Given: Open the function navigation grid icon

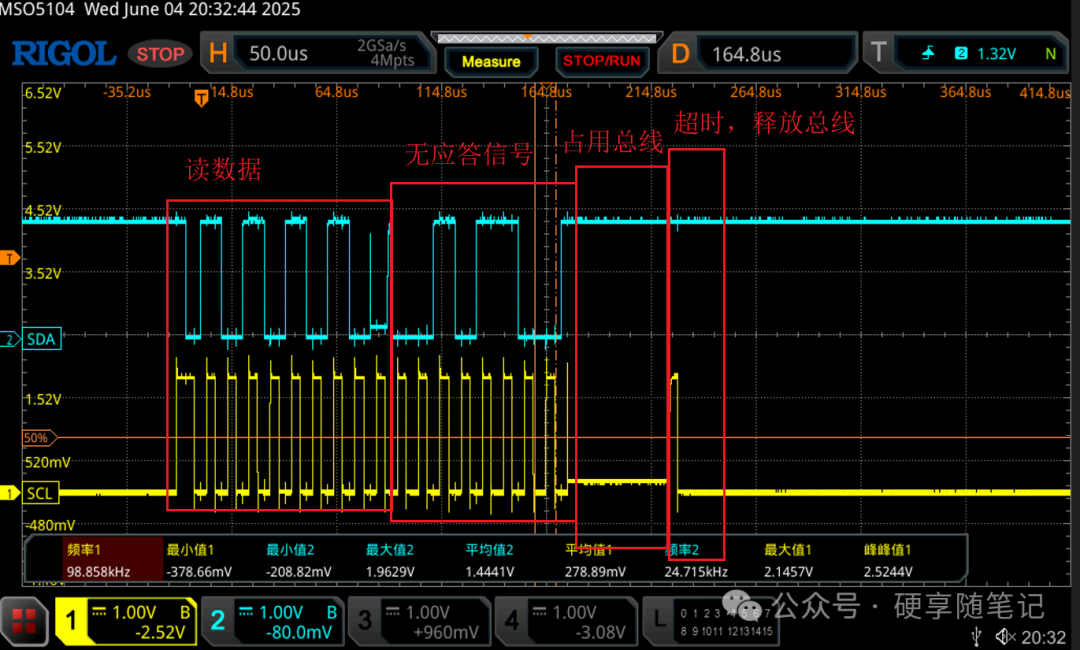Looking at the screenshot, I should [x=24, y=621].
